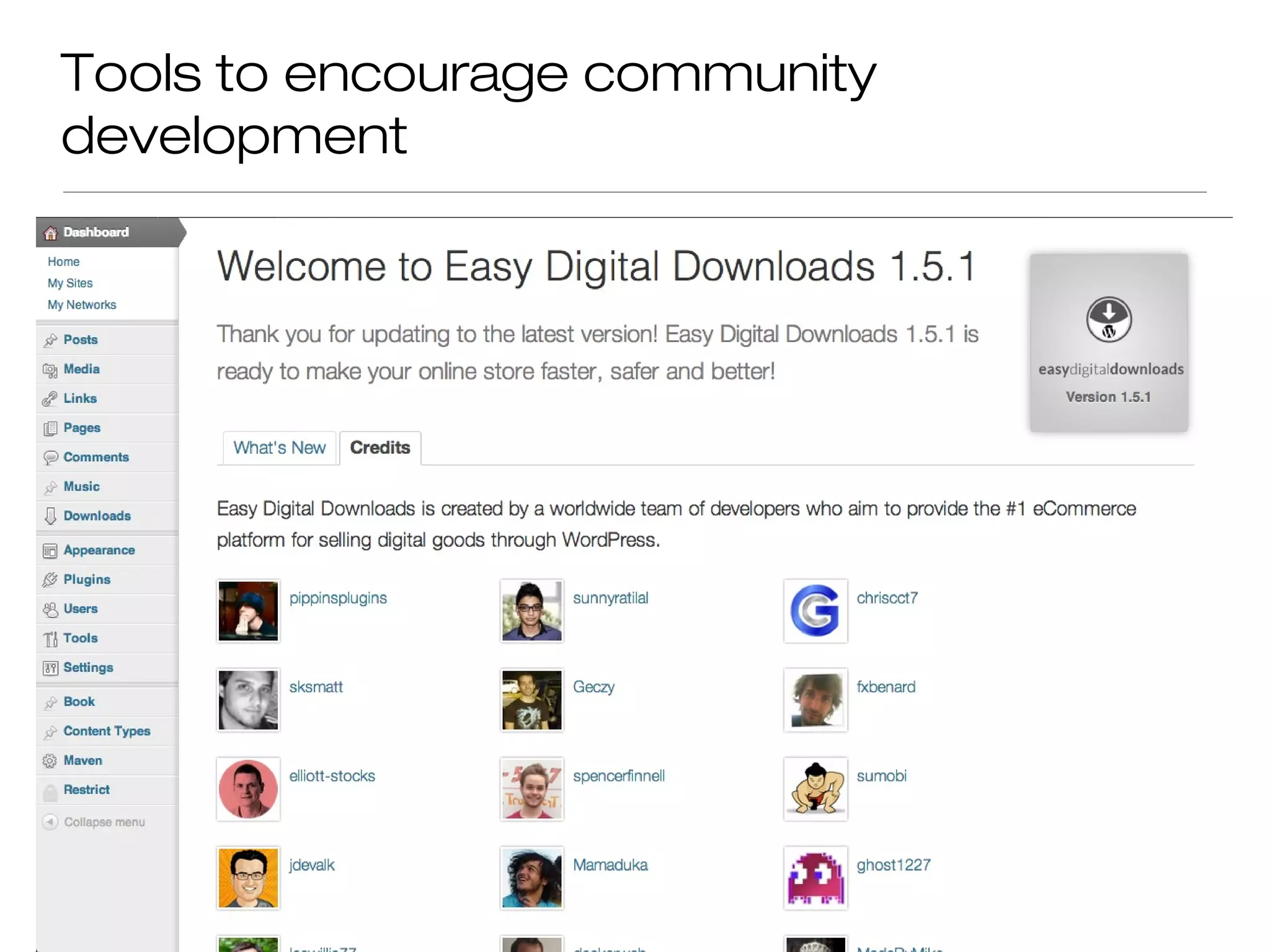This screenshot has width=1270, height=952.
Task: Click Geczy avatar photo
Action: pyautogui.click(x=532, y=700)
